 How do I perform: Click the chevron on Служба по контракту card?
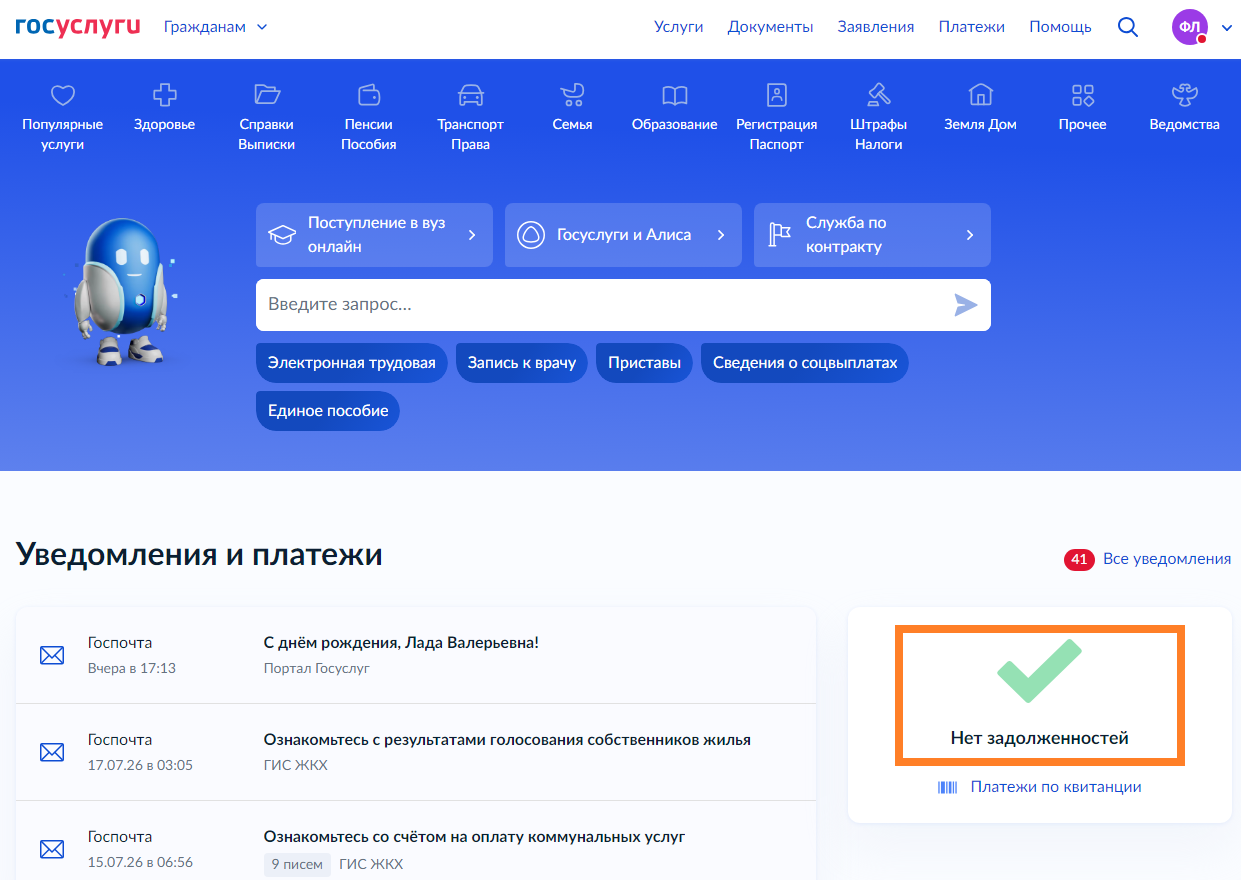click(970, 235)
